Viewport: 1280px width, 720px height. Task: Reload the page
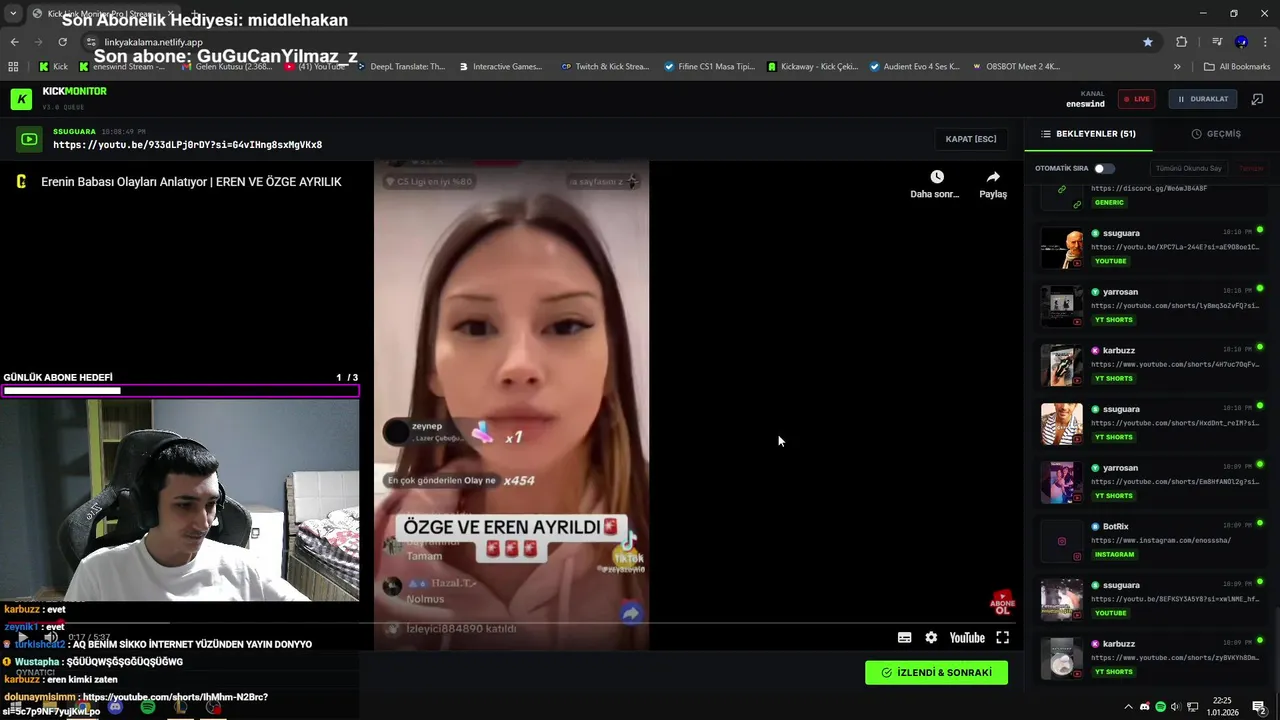point(62,42)
